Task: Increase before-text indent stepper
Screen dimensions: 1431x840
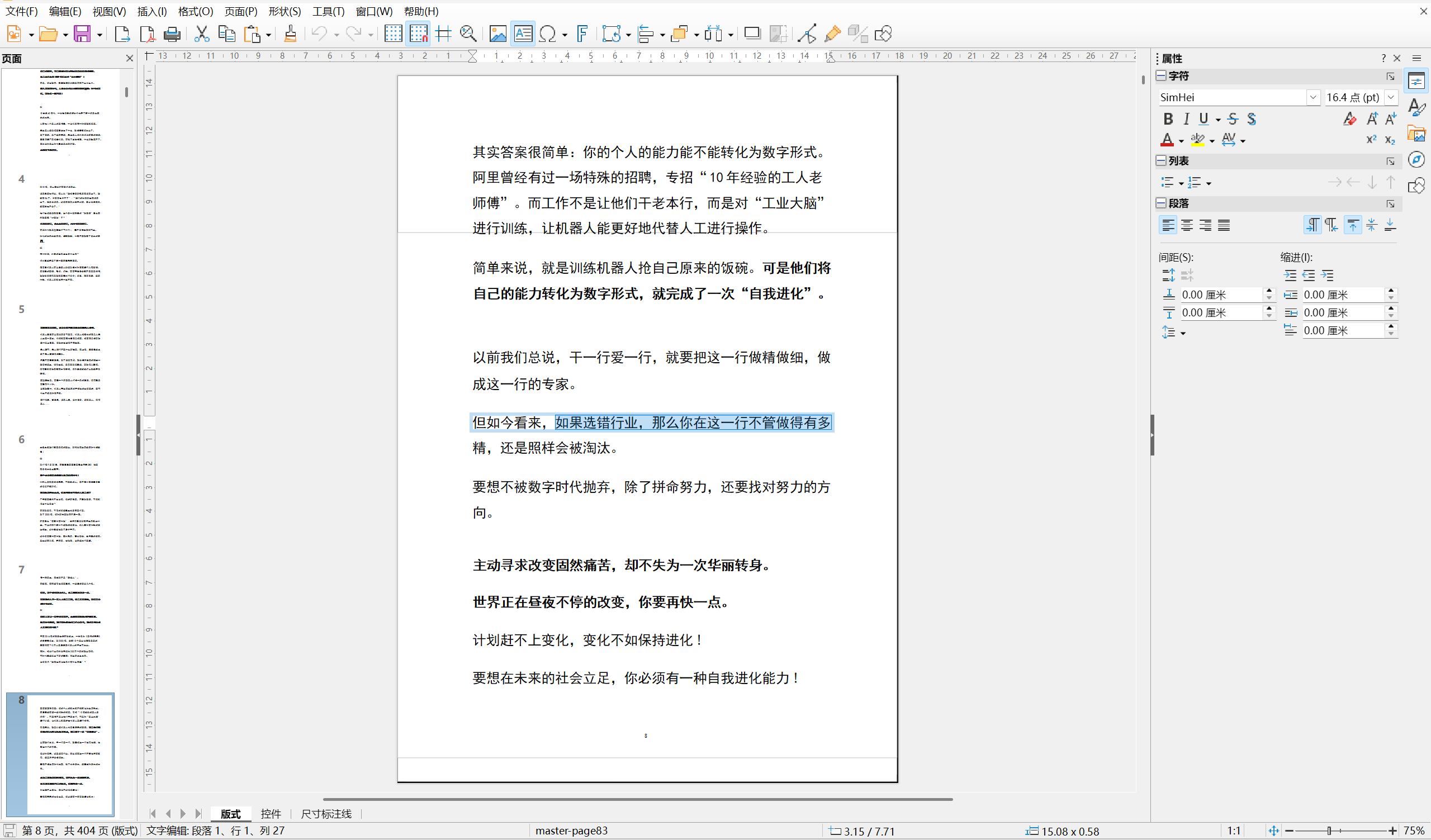Action: 1391,291
